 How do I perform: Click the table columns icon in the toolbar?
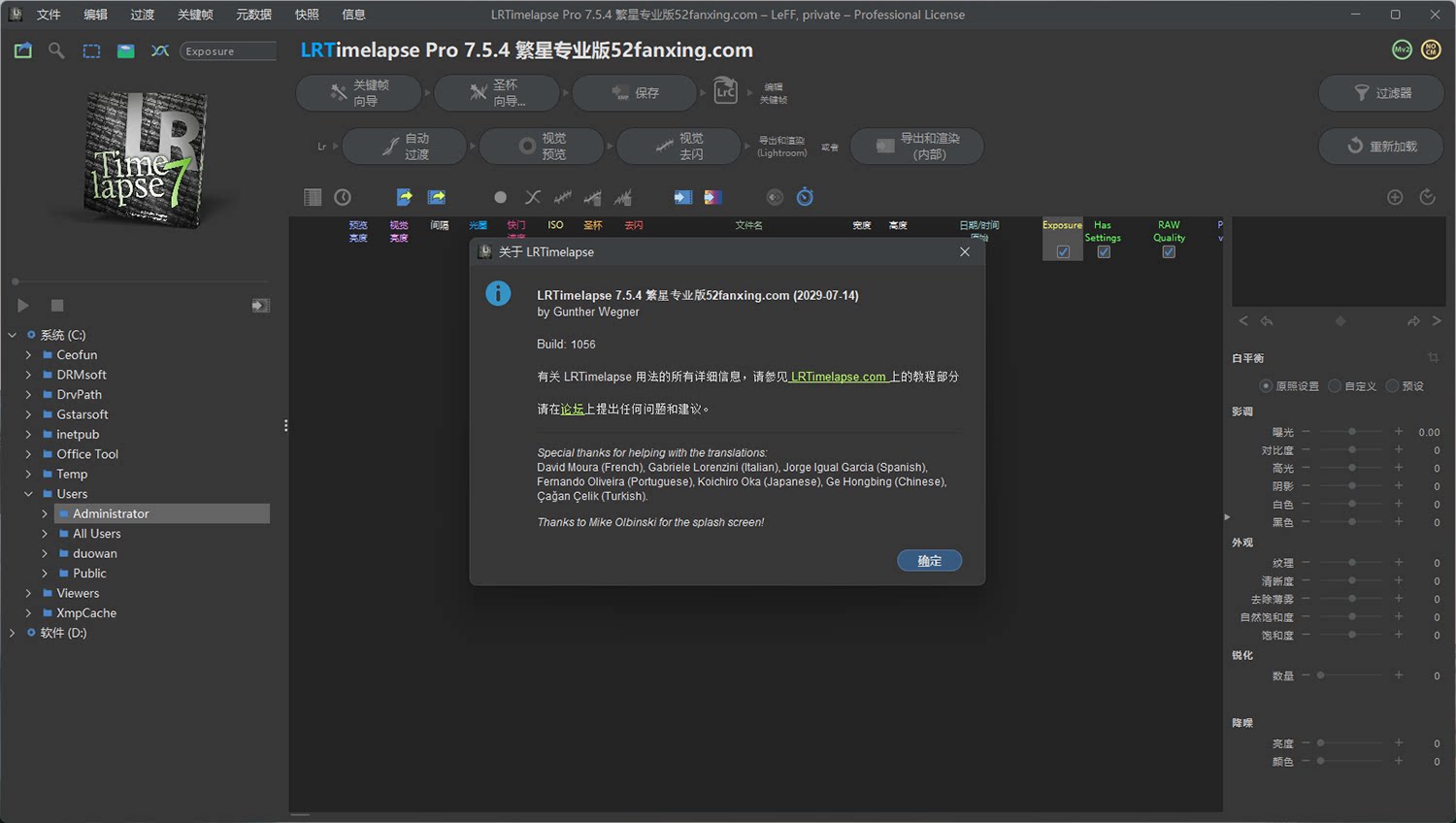313,197
